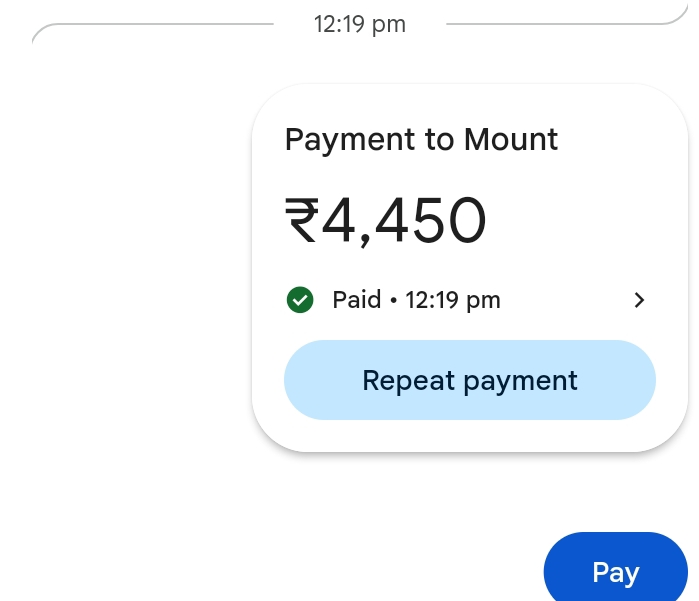699x601 pixels.
Task: Tap the Repeat payment button
Action: click(470, 380)
